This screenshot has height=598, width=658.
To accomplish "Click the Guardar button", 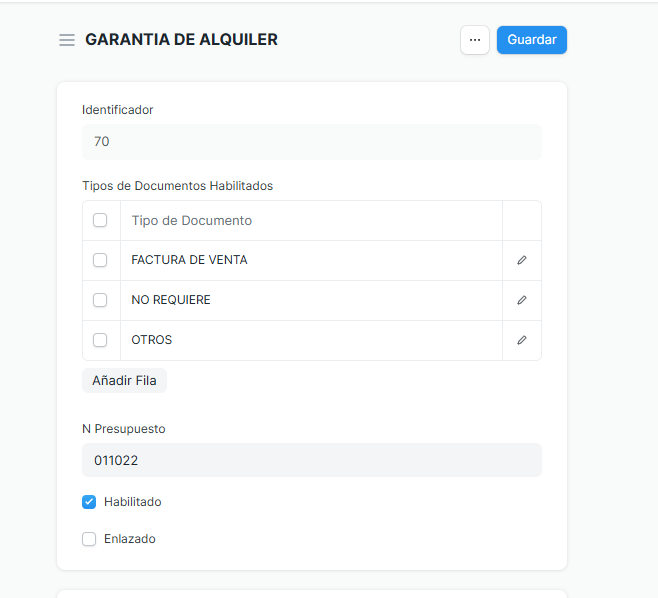I will click(532, 40).
